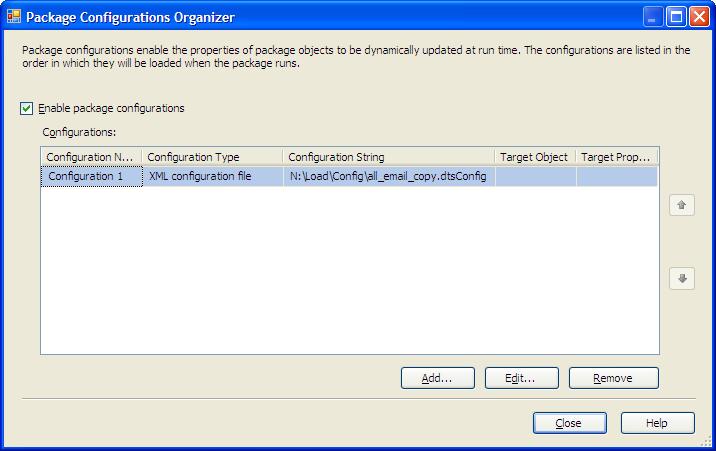Maximize the Package Configurations Organizer window
This screenshot has width=716, height=451.
click(x=676, y=16)
